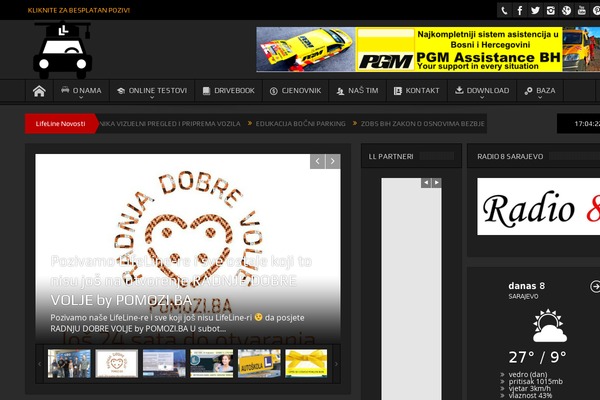Go to next slide in main slider
The width and height of the screenshot is (600, 400).
[x=333, y=162]
